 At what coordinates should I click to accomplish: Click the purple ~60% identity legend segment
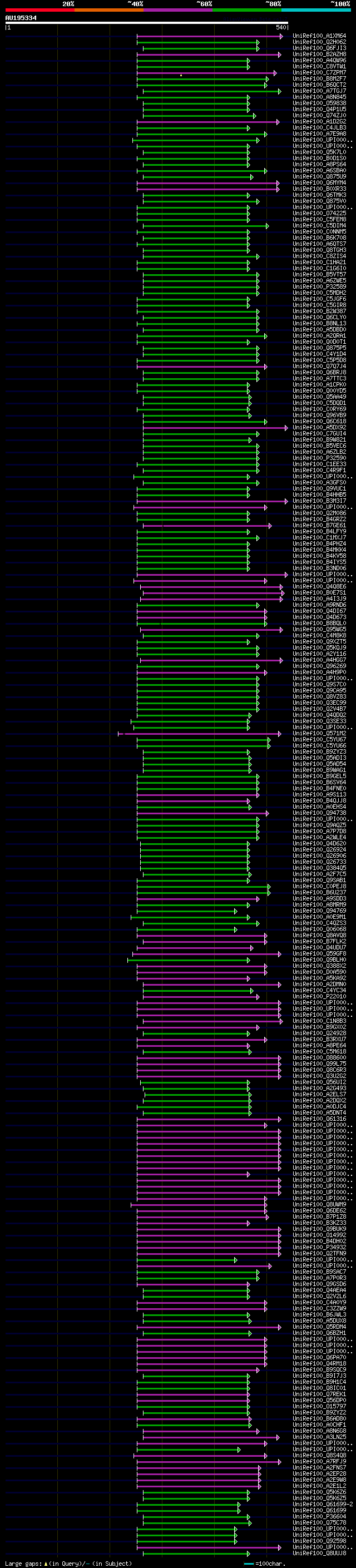click(x=179, y=10)
